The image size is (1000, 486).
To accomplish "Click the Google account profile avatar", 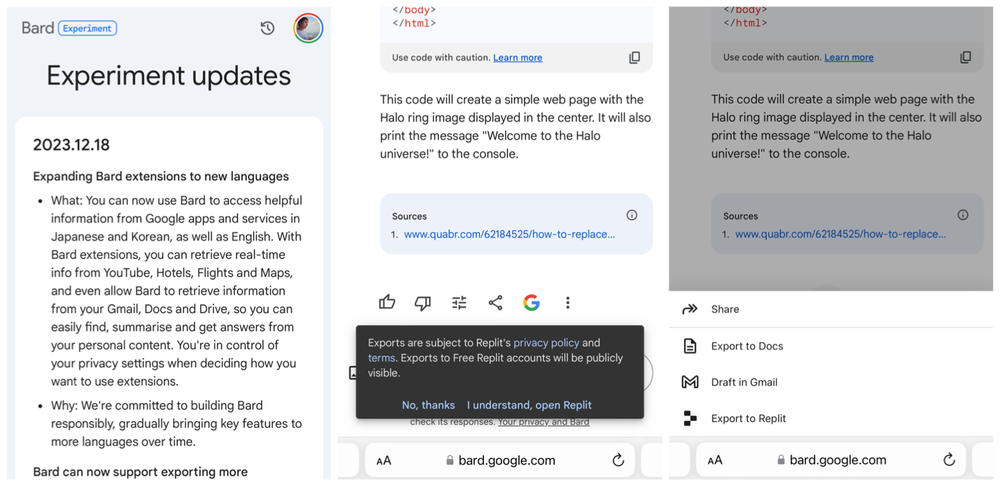I will coord(308,28).
